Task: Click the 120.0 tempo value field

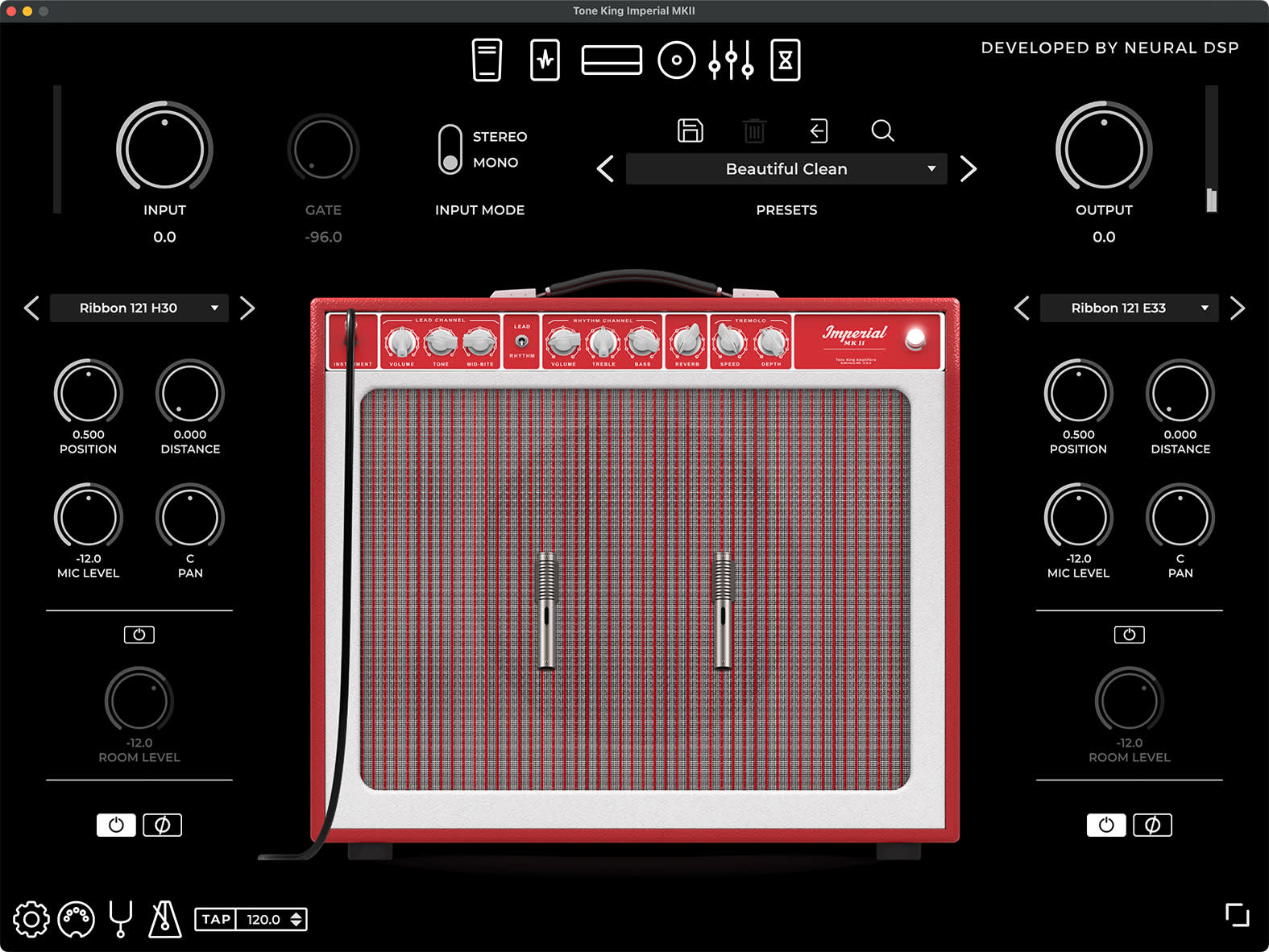Action: (x=263, y=919)
